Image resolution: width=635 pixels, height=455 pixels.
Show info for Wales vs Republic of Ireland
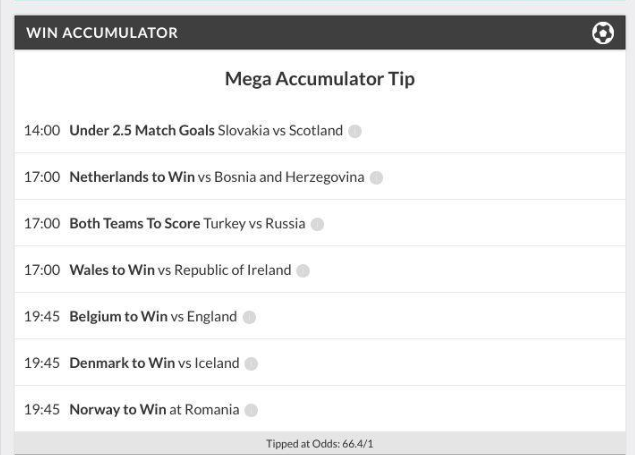[x=303, y=271]
